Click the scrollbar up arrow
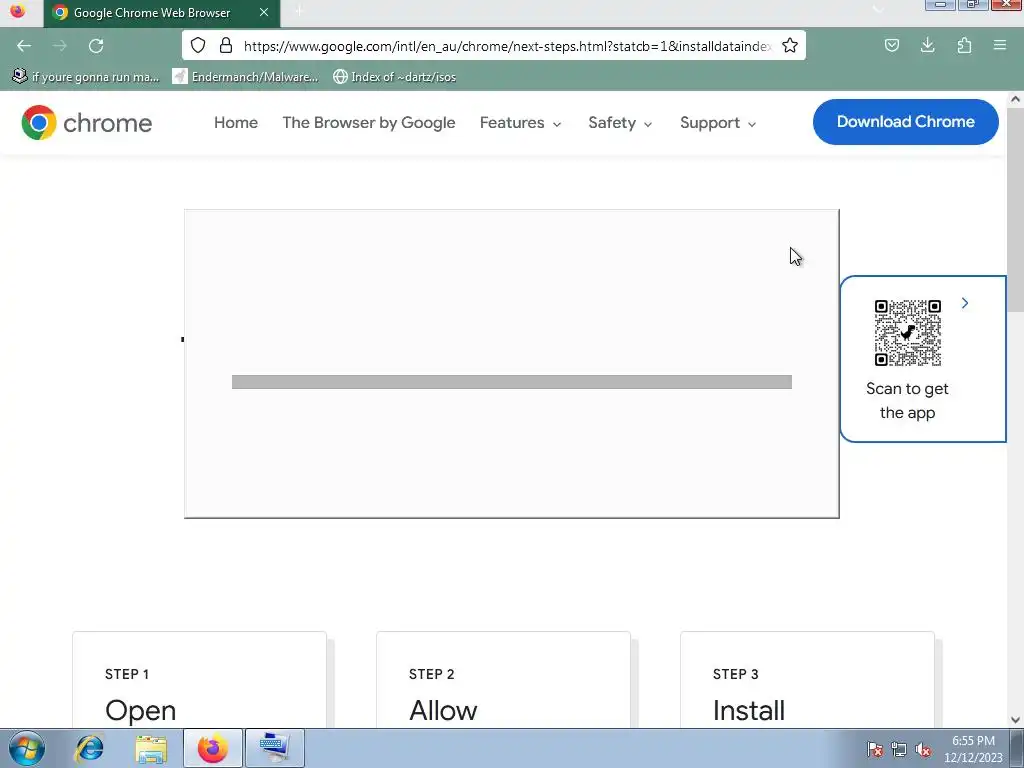1024x768 pixels. point(1015,99)
